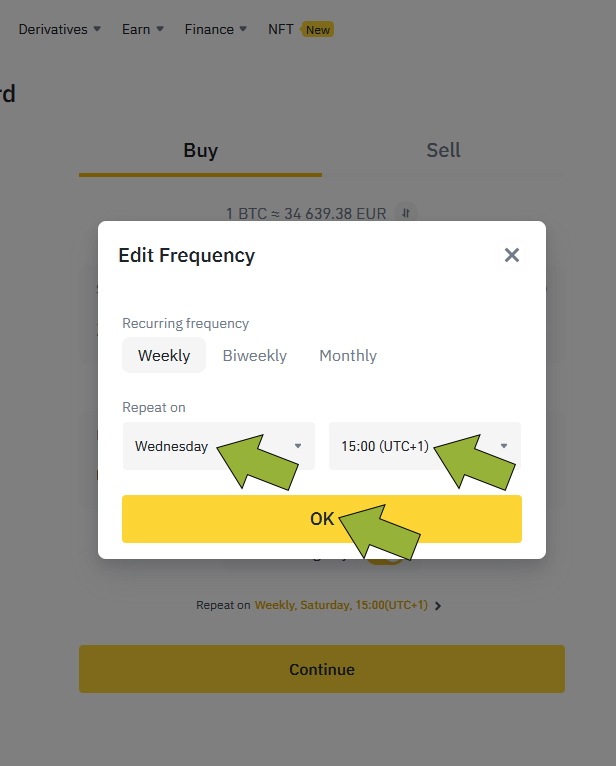The width and height of the screenshot is (616, 766).
Task: Open the Repeat on Weekly, Saturday link
Action: click(x=341, y=605)
